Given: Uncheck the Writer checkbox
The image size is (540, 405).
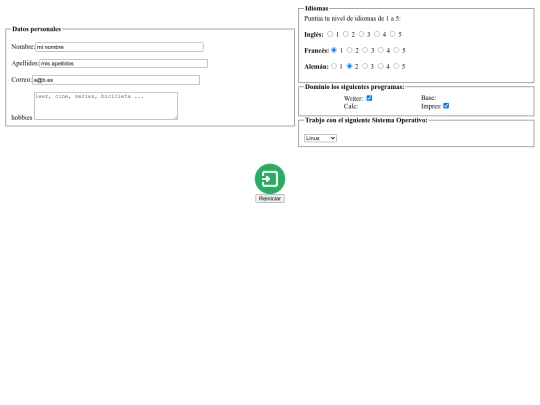Looking at the screenshot, I should (x=369, y=98).
